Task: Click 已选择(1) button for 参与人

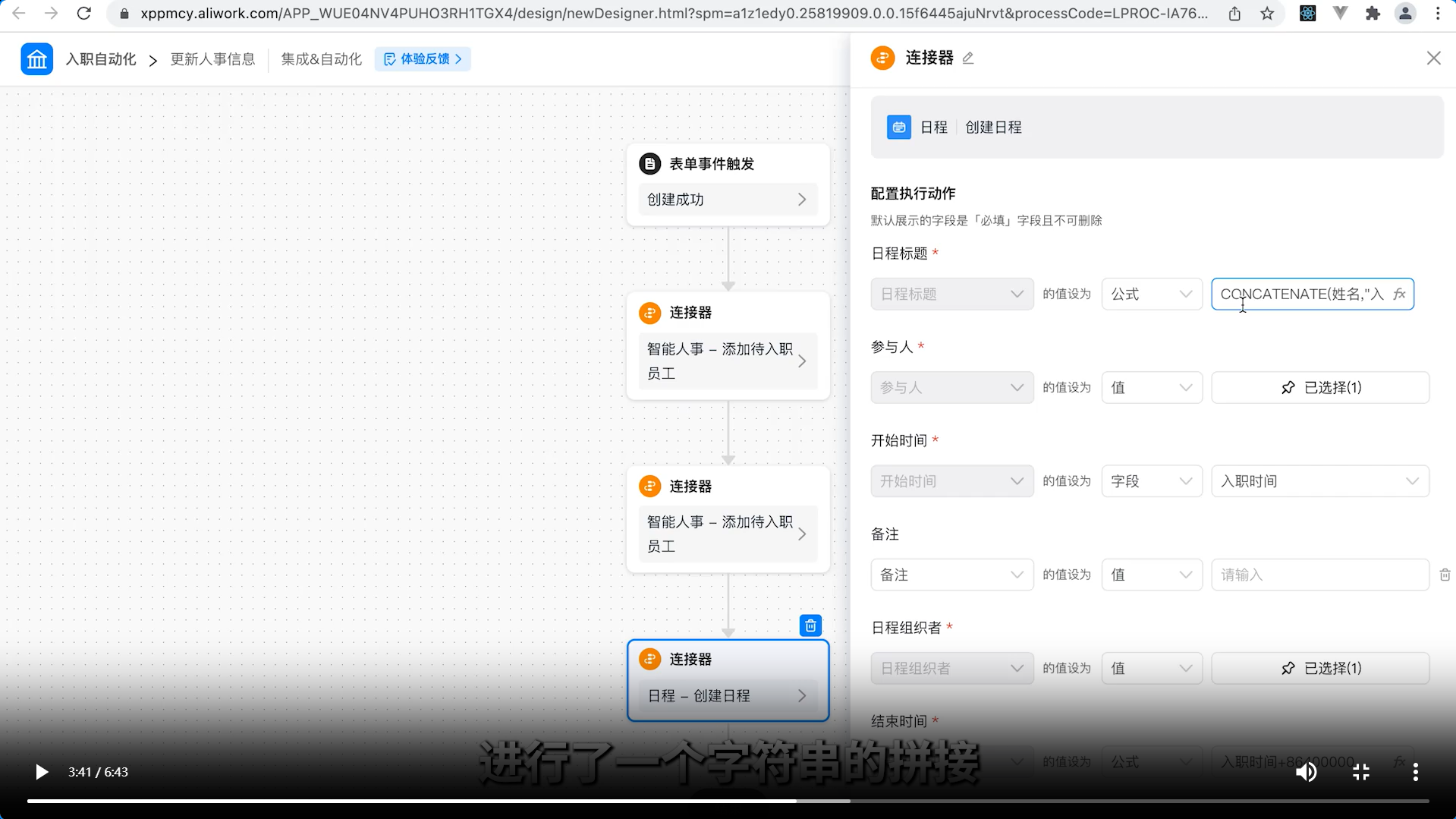Action: 1320,387
